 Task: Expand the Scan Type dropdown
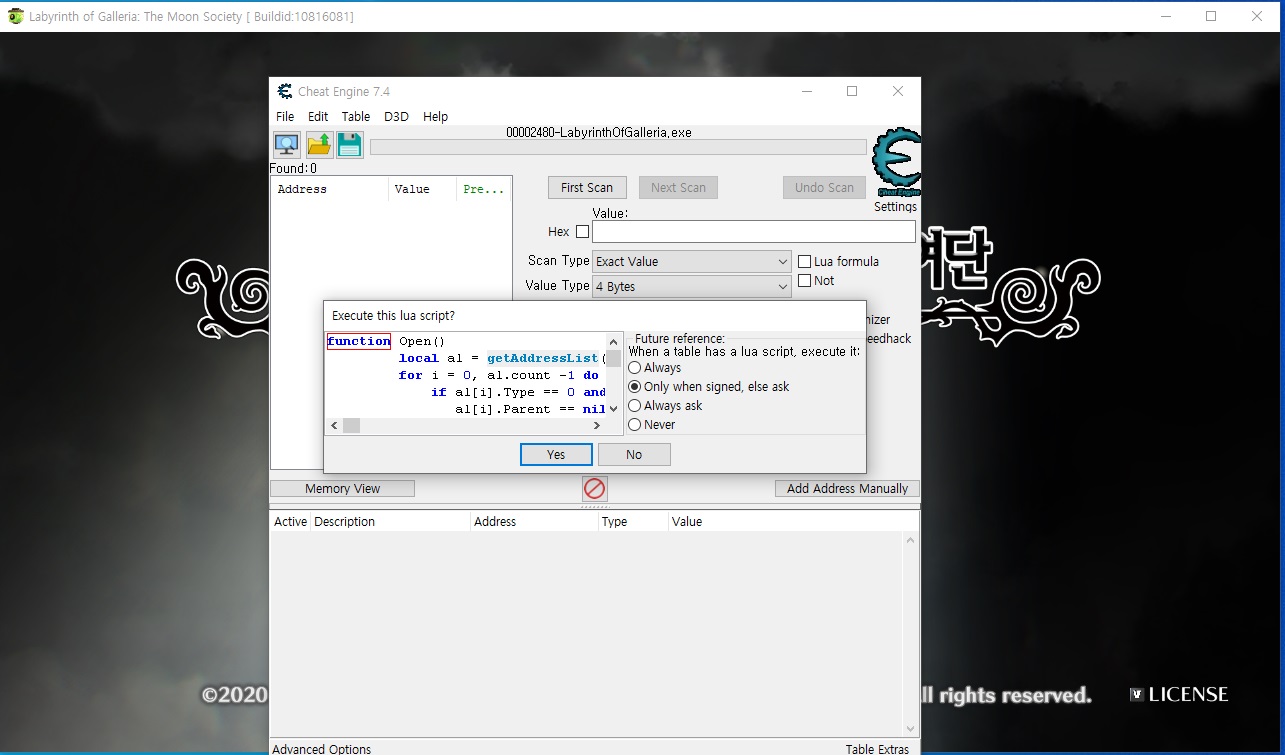click(x=692, y=261)
